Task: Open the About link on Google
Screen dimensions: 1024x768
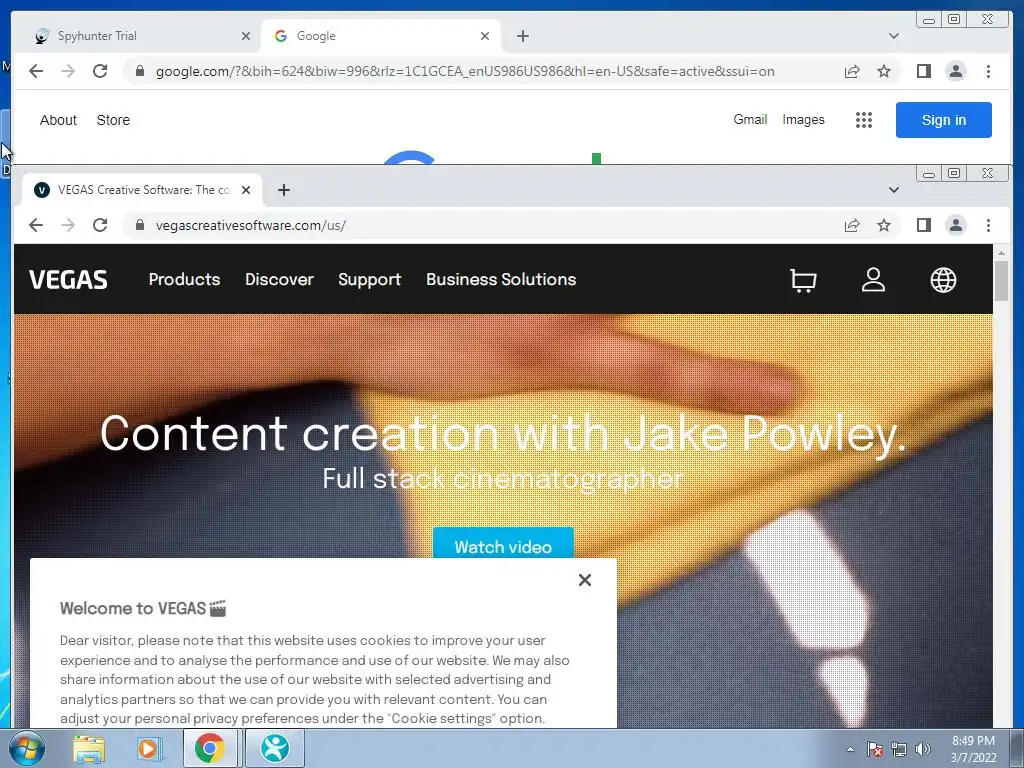Action: 58,120
